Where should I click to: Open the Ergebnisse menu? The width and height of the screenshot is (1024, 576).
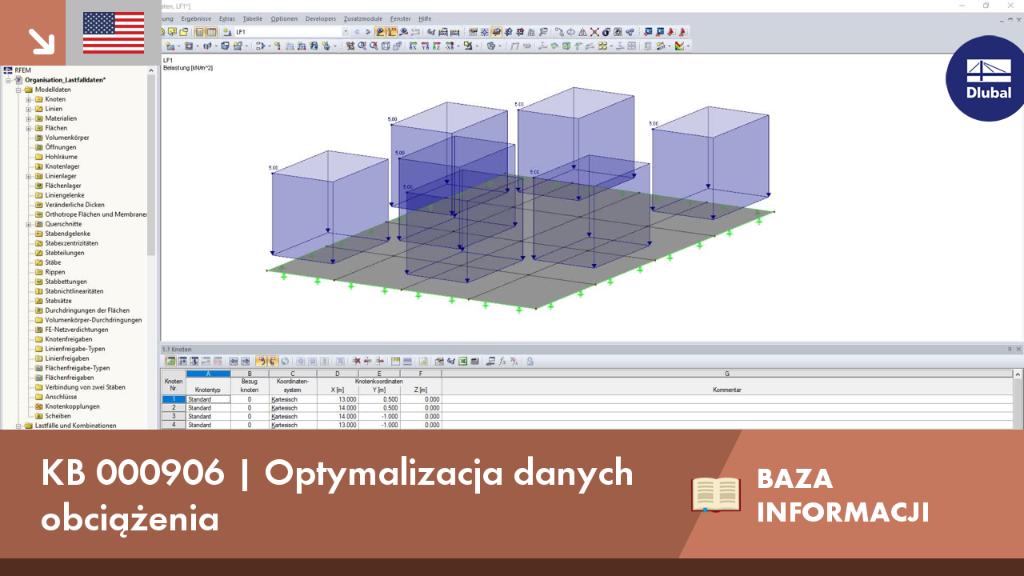pos(196,19)
